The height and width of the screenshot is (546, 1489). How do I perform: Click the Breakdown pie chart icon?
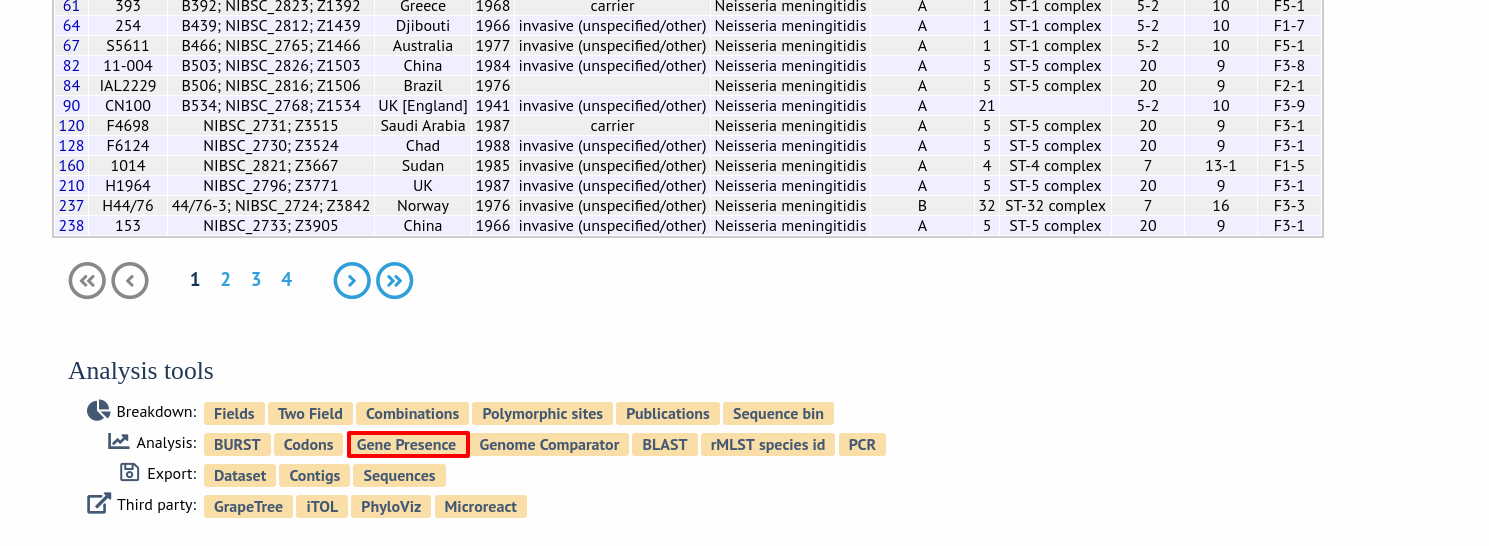(x=98, y=411)
